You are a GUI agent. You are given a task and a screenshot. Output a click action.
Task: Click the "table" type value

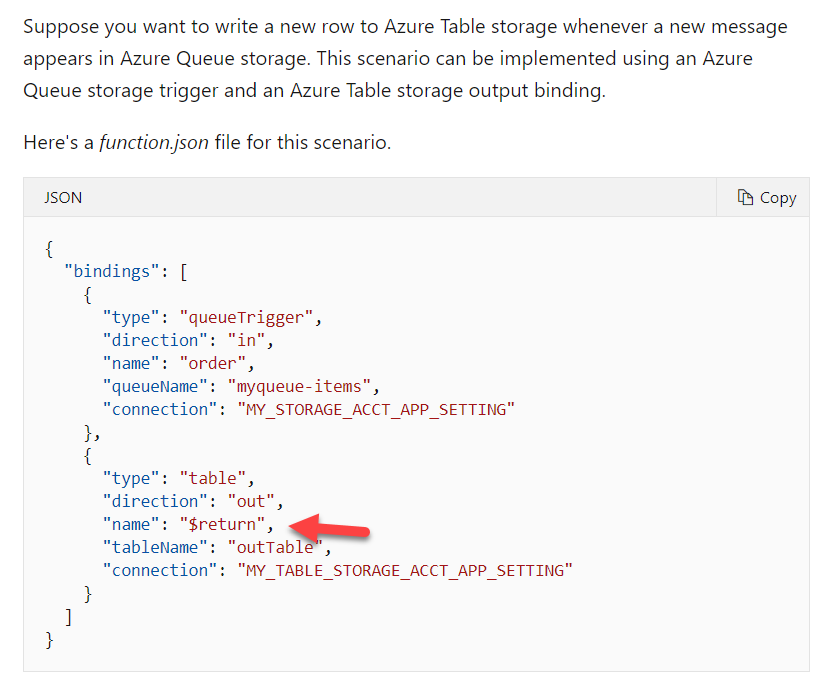(212, 478)
